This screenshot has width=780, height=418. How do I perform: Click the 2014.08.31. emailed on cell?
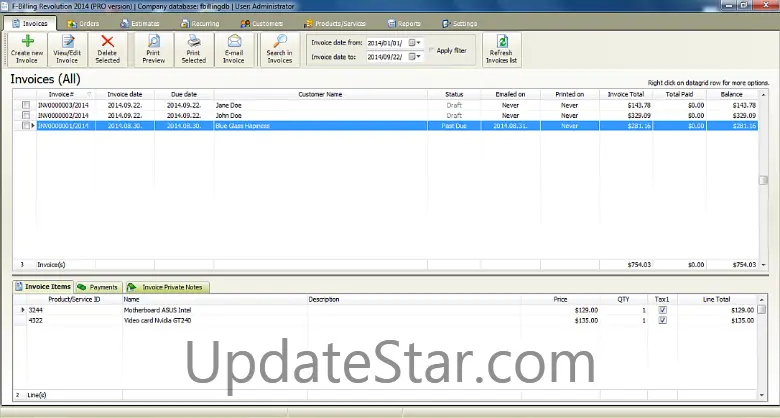pos(510,126)
